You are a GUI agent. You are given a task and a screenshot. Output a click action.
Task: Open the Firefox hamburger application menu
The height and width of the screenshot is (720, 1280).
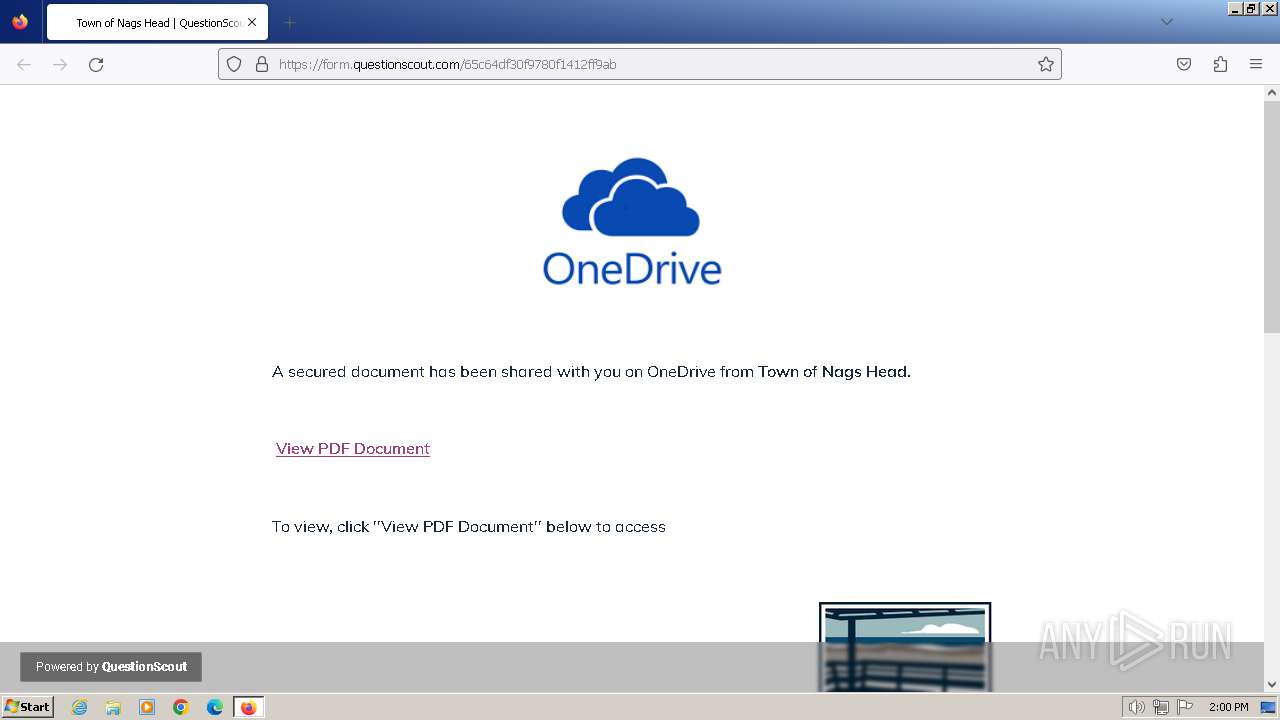coord(1256,64)
